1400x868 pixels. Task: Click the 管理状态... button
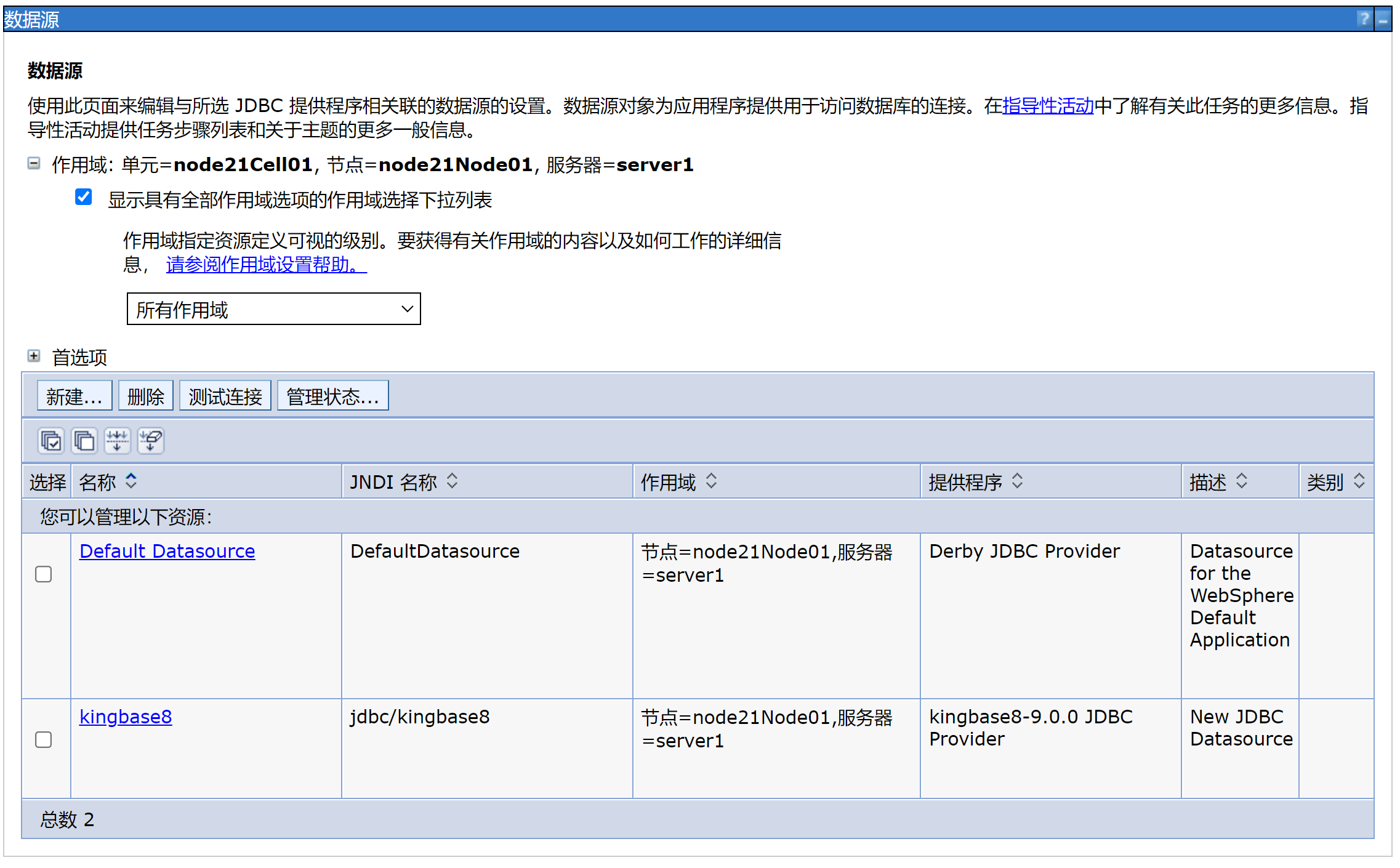pyautogui.click(x=332, y=396)
